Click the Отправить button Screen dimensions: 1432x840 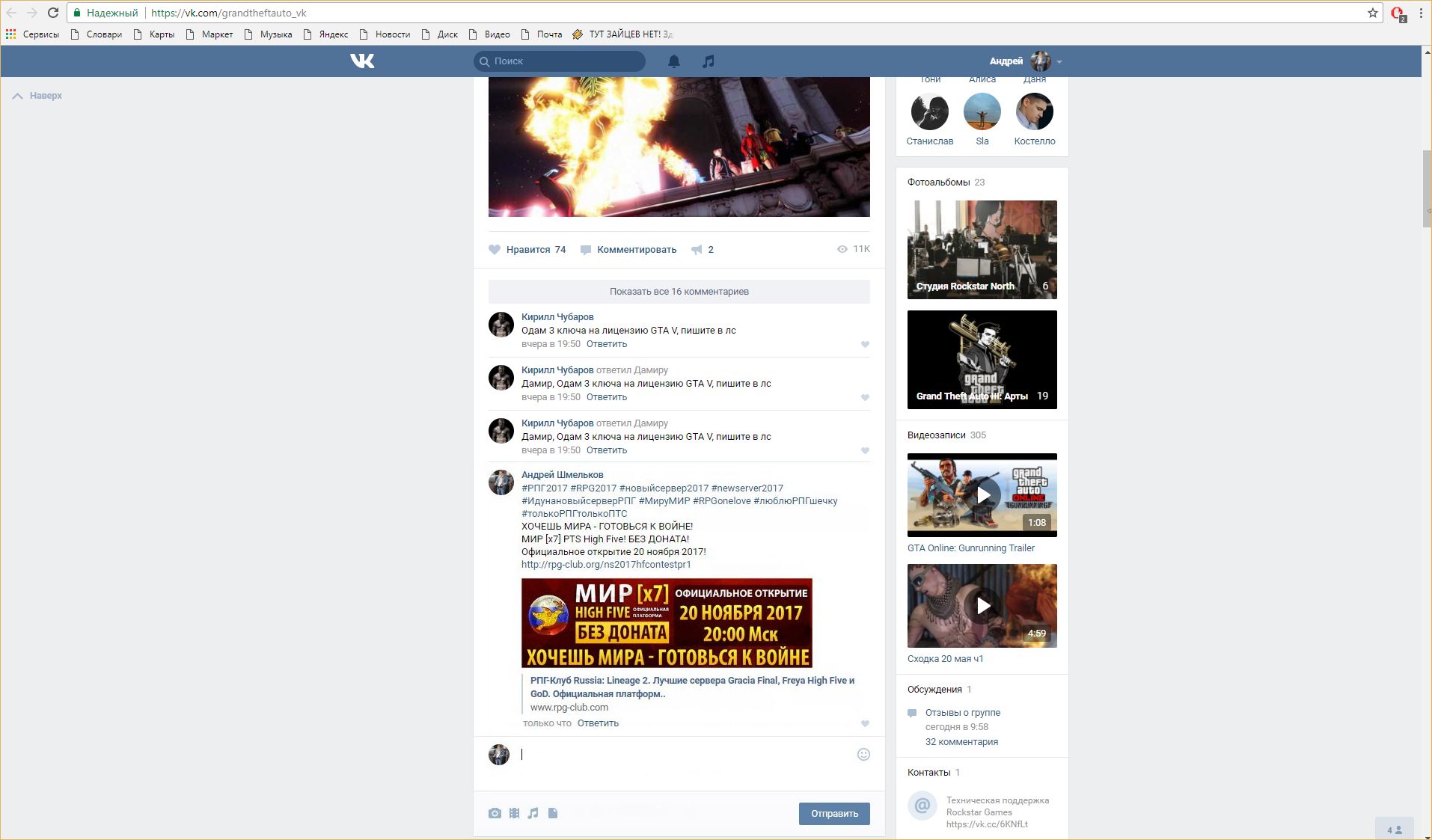point(834,814)
